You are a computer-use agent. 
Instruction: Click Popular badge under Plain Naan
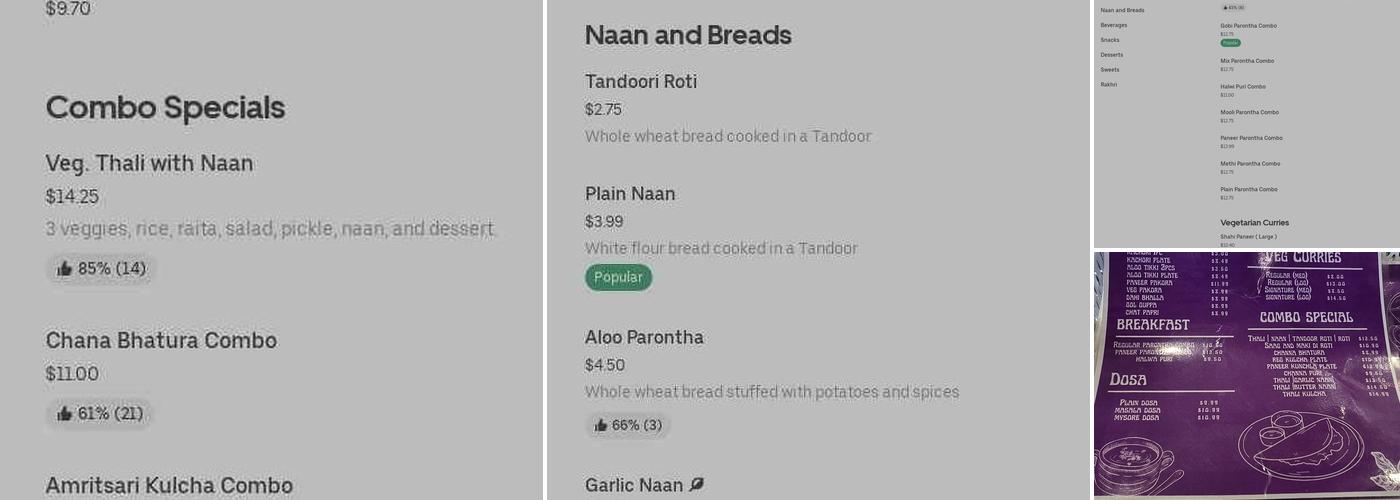(x=618, y=278)
